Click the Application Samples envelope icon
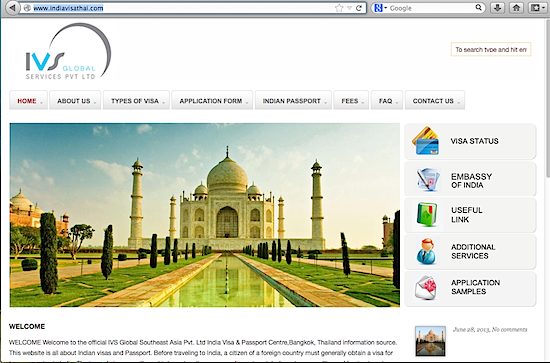The width and height of the screenshot is (550, 363). (x=425, y=288)
